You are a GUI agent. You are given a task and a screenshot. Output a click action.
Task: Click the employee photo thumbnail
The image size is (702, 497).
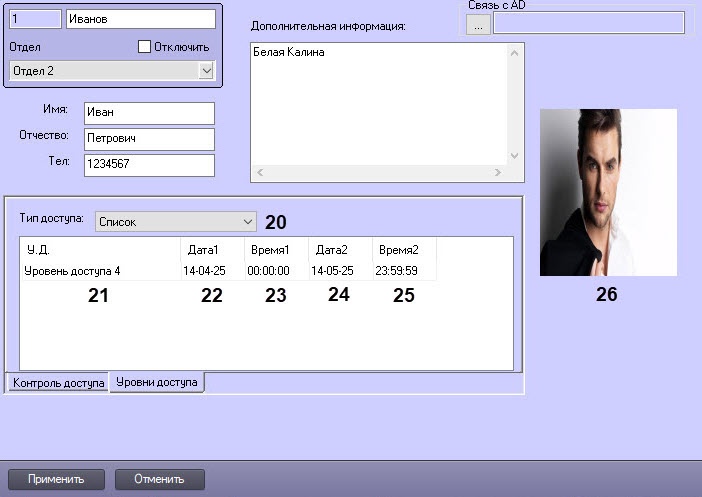[x=608, y=192]
